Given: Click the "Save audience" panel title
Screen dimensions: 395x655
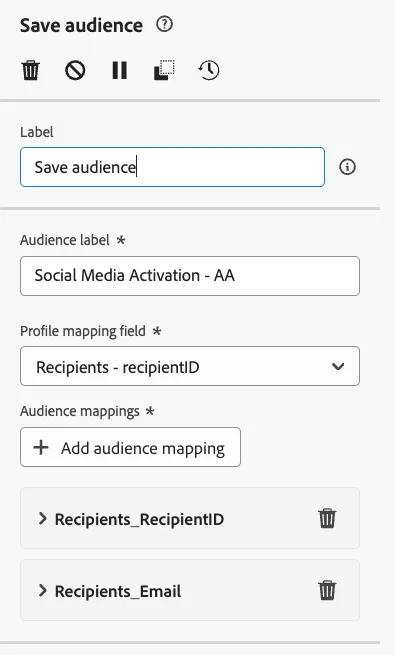Looking at the screenshot, I should click(x=81, y=25).
